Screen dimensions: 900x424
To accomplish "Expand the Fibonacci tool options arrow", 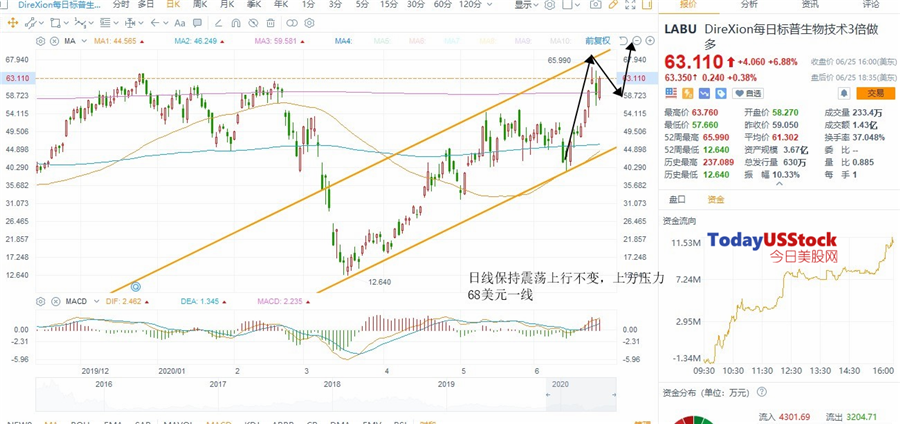I will (x=117, y=24).
